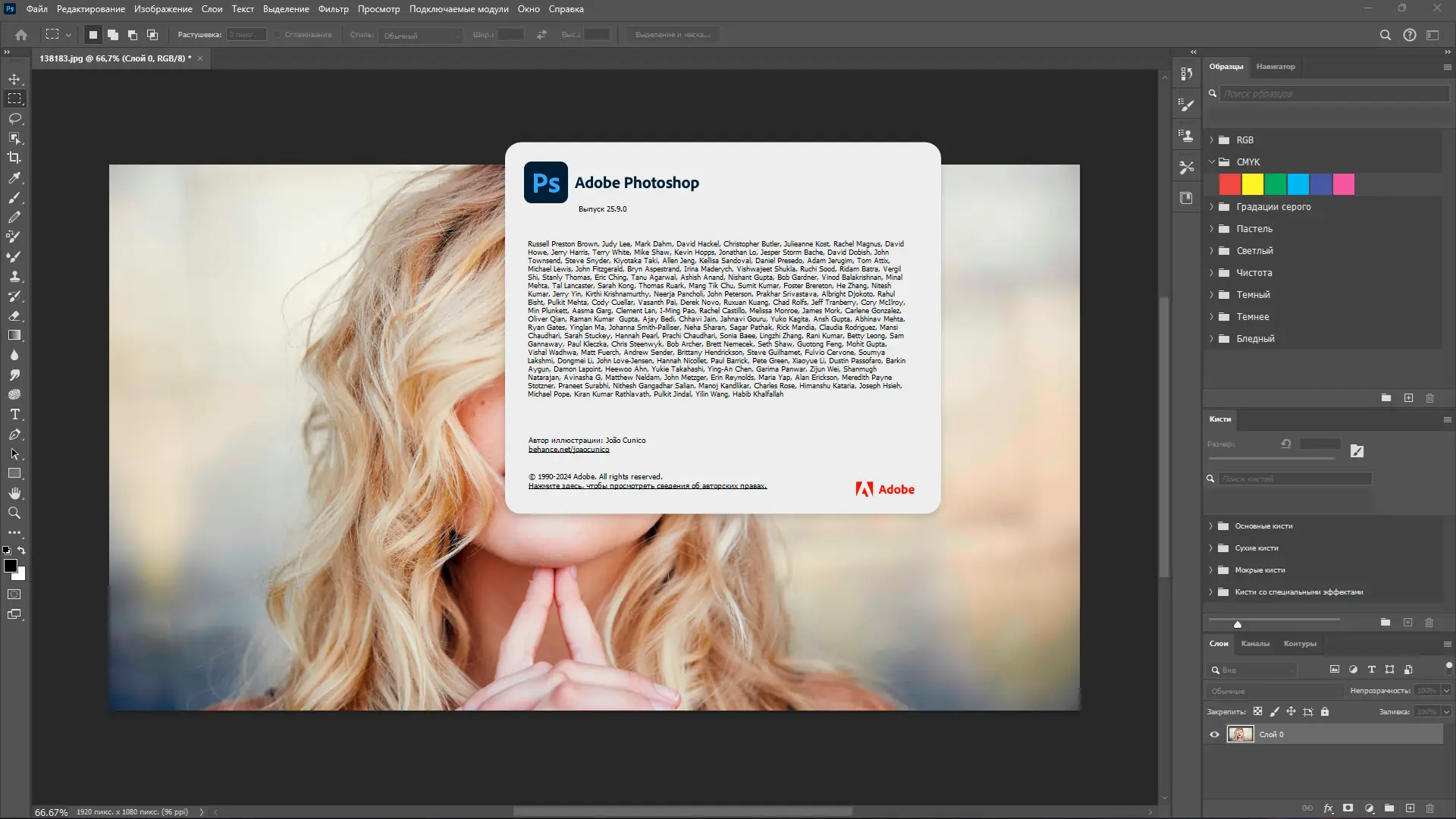Open the Search icon in options bar
Viewport: 1456px width, 819px height.
click(x=1385, y=35)
